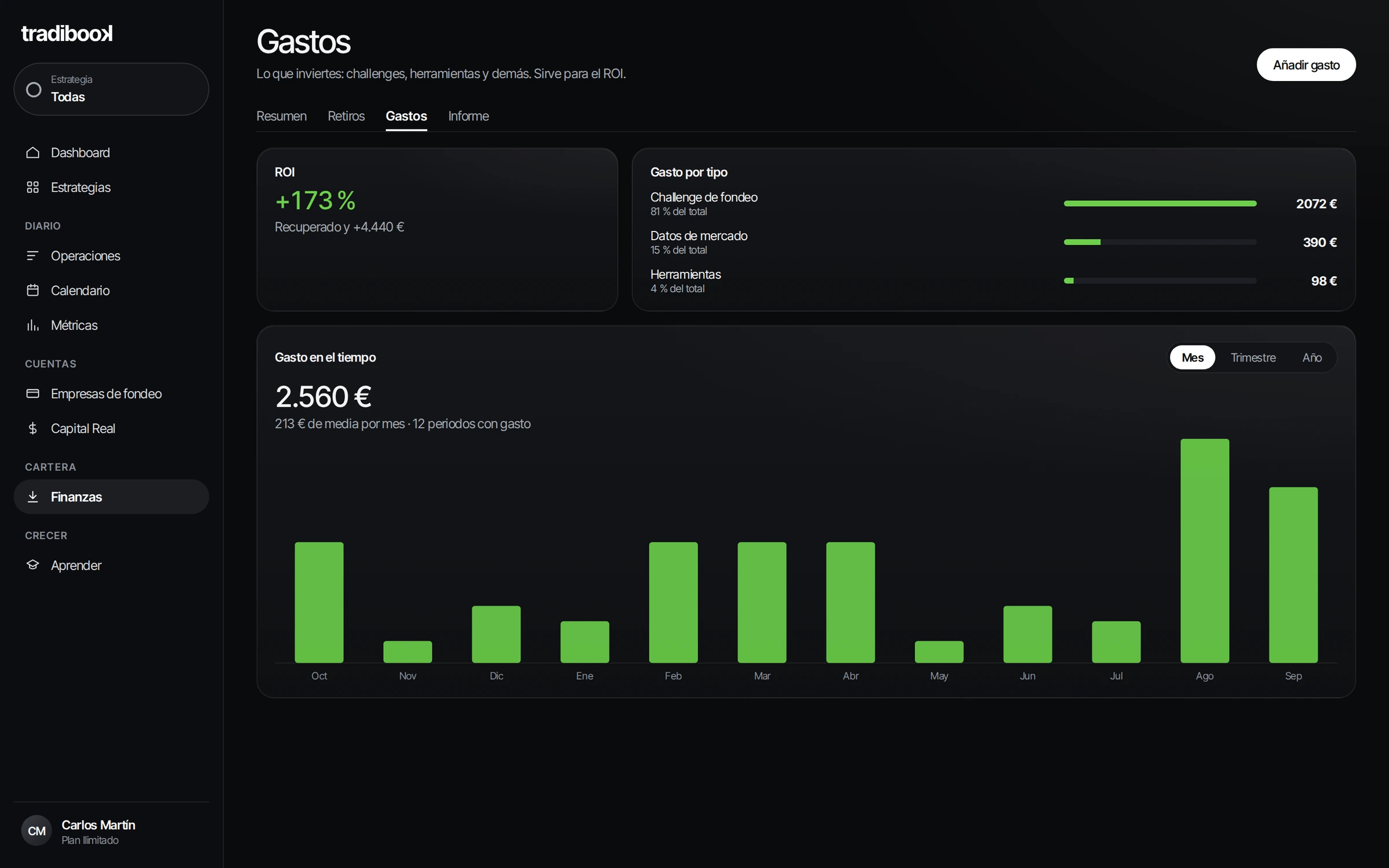The image size is (1389, 868).
Task: Click the Métricas bar chart icon
Action: pos(33,325)
